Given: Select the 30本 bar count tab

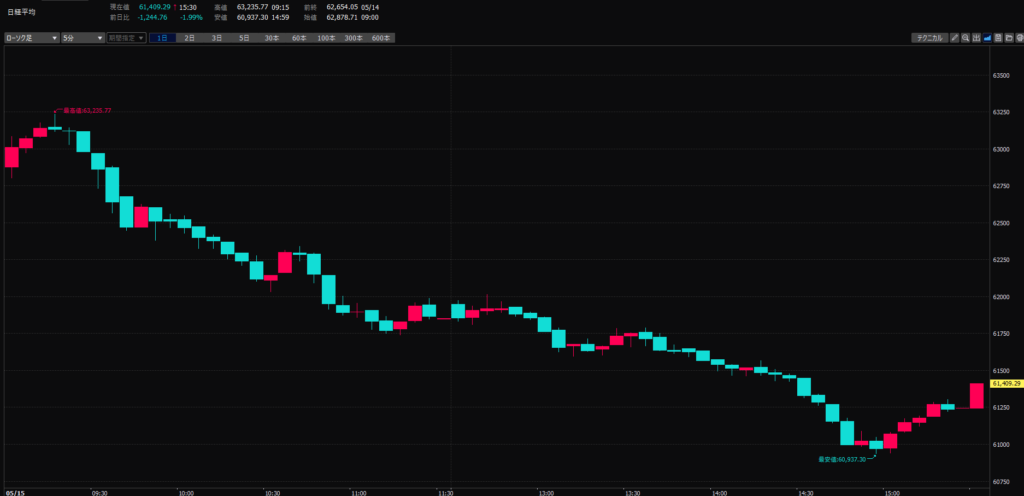Looking at the screenshot, I should pos(272,38).
